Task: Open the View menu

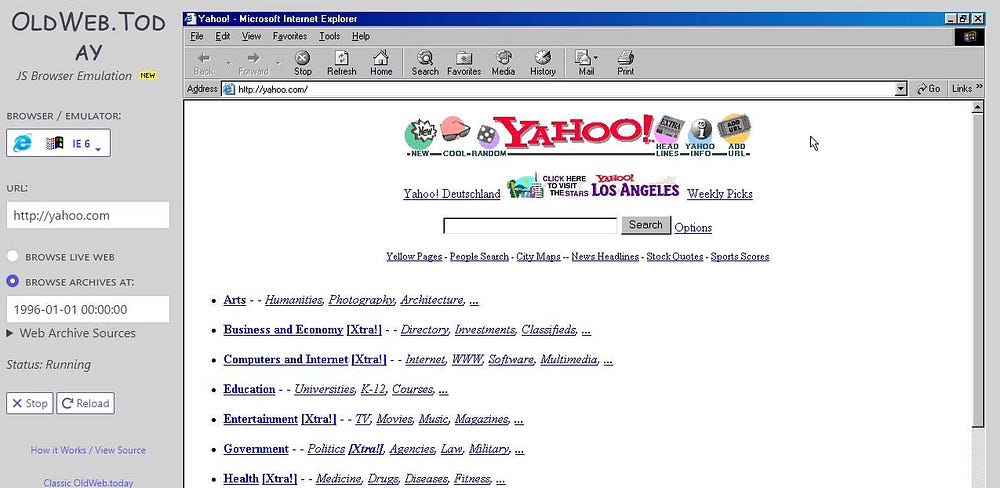Action: [x=251, y=36]
